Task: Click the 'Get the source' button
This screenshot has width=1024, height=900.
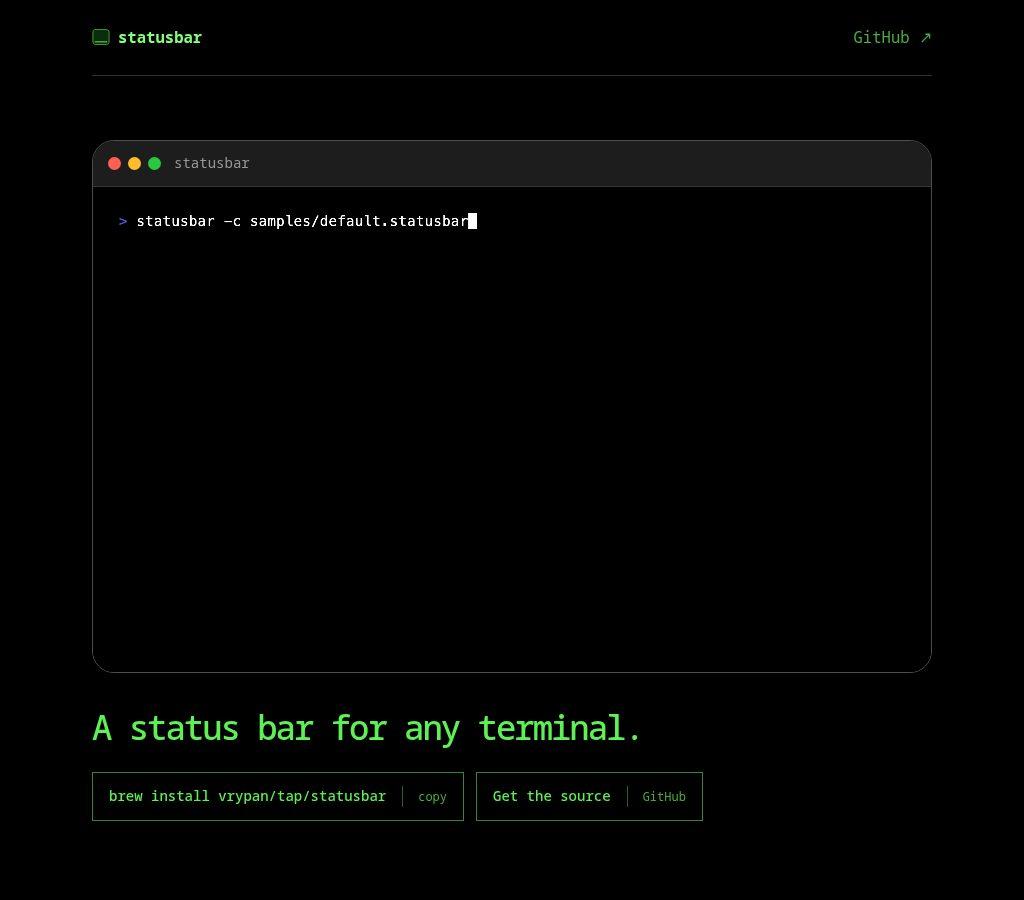Action: [589, 796]
